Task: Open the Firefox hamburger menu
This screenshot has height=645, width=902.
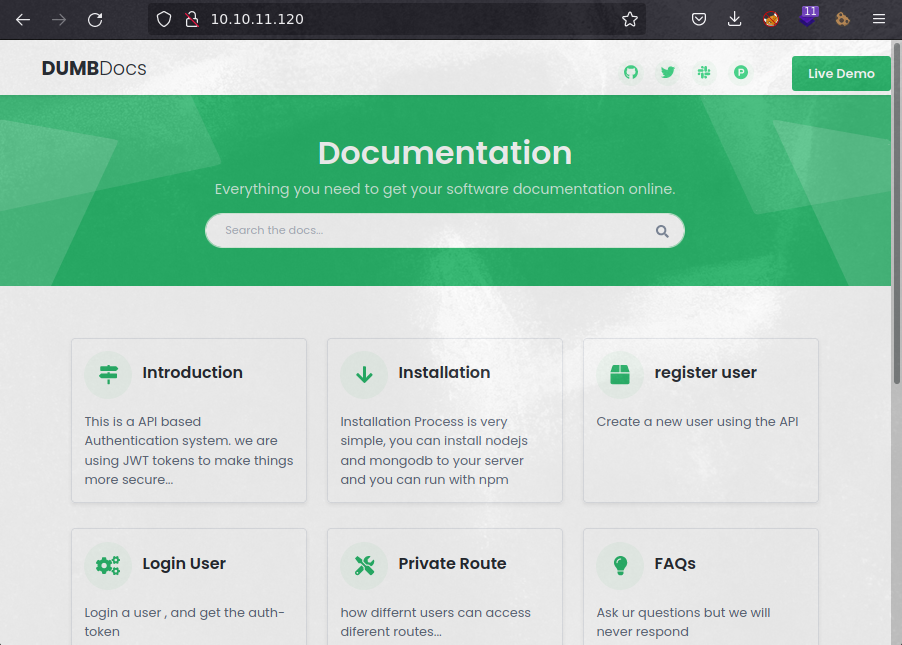Action: point(878,20)
